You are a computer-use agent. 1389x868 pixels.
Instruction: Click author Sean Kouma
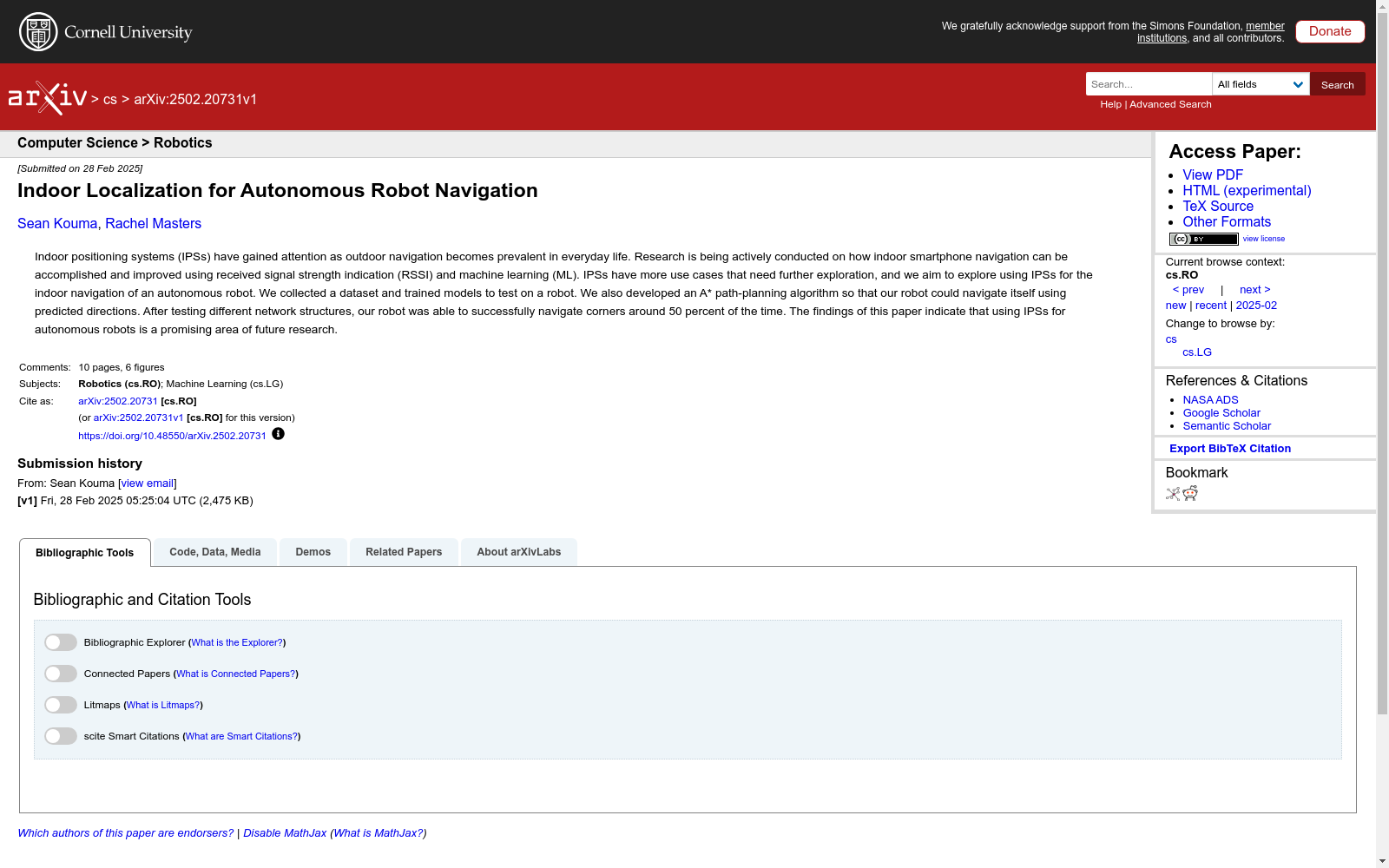pos(57,223)
